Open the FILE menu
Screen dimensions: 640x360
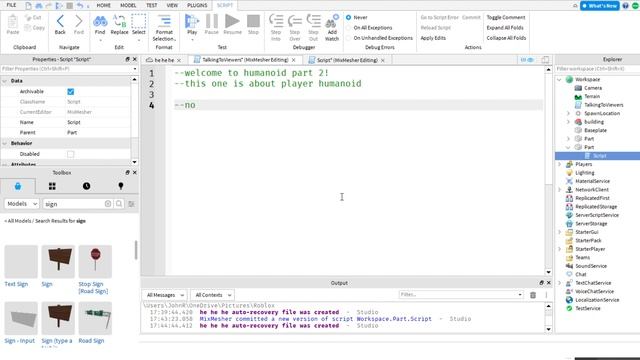[x=11, y=5]
